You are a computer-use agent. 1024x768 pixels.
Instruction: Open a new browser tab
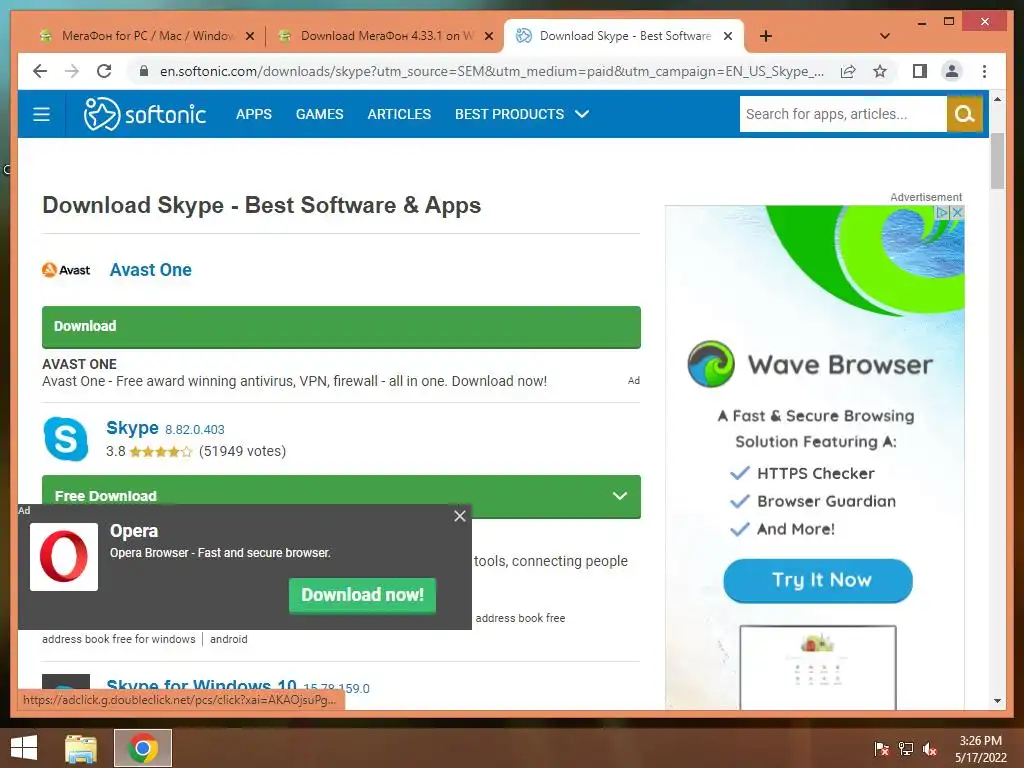[766, 36]
